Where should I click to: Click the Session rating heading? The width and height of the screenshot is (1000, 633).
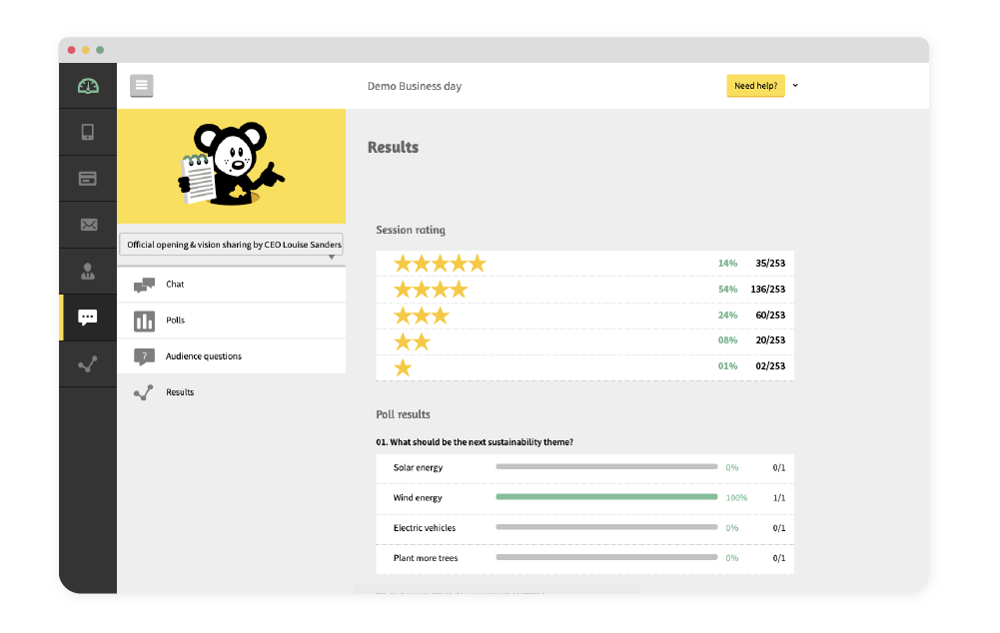click(411, 230)
